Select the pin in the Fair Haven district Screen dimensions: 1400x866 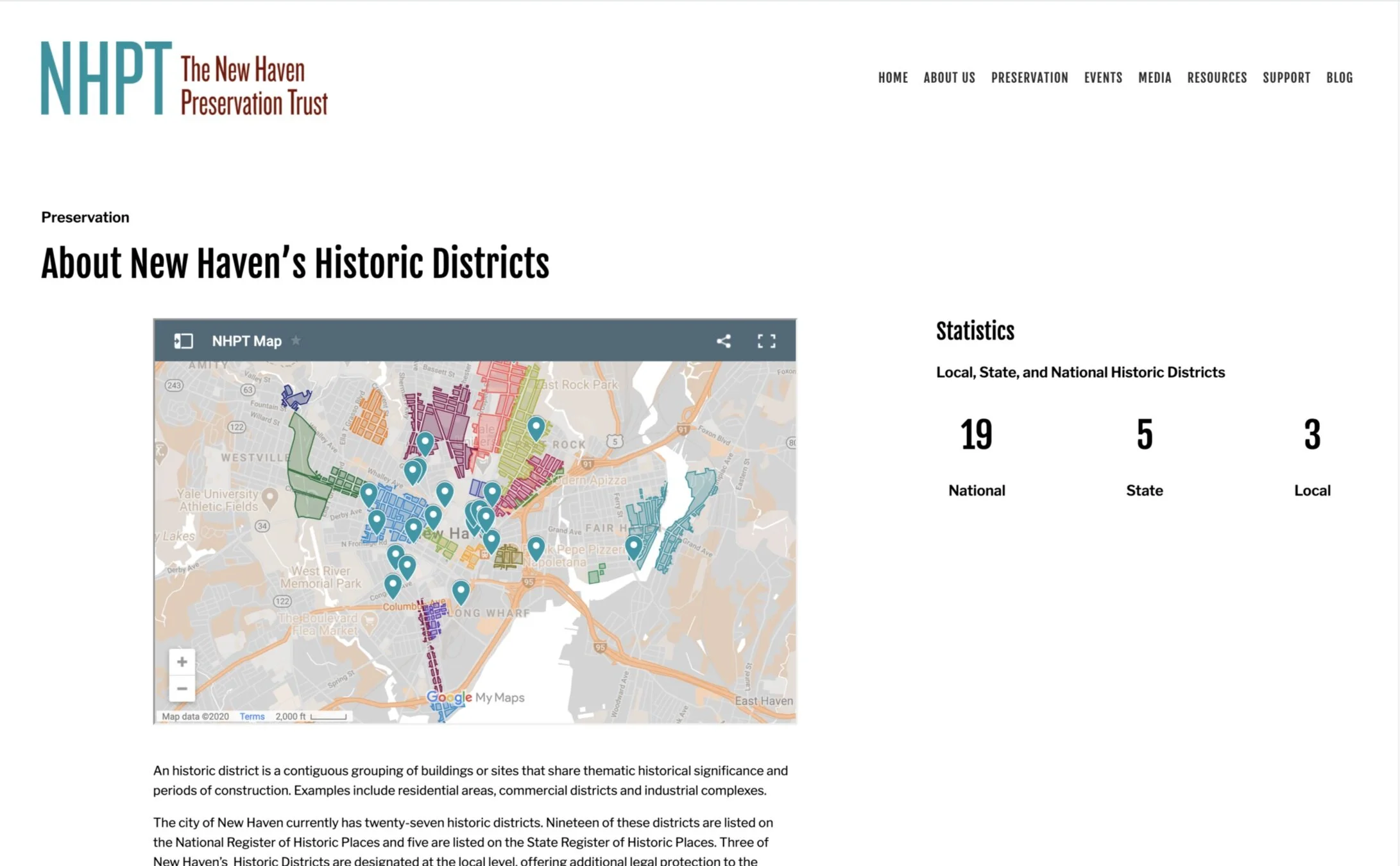pos(633,548)
